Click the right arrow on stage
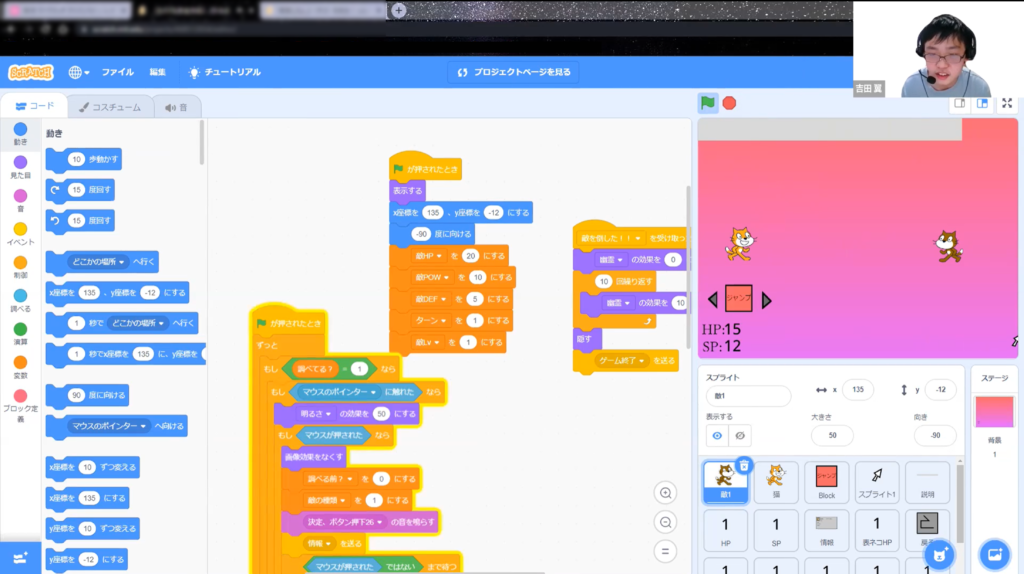Screen dimensions: 1024x574 [x=767, y=300]
